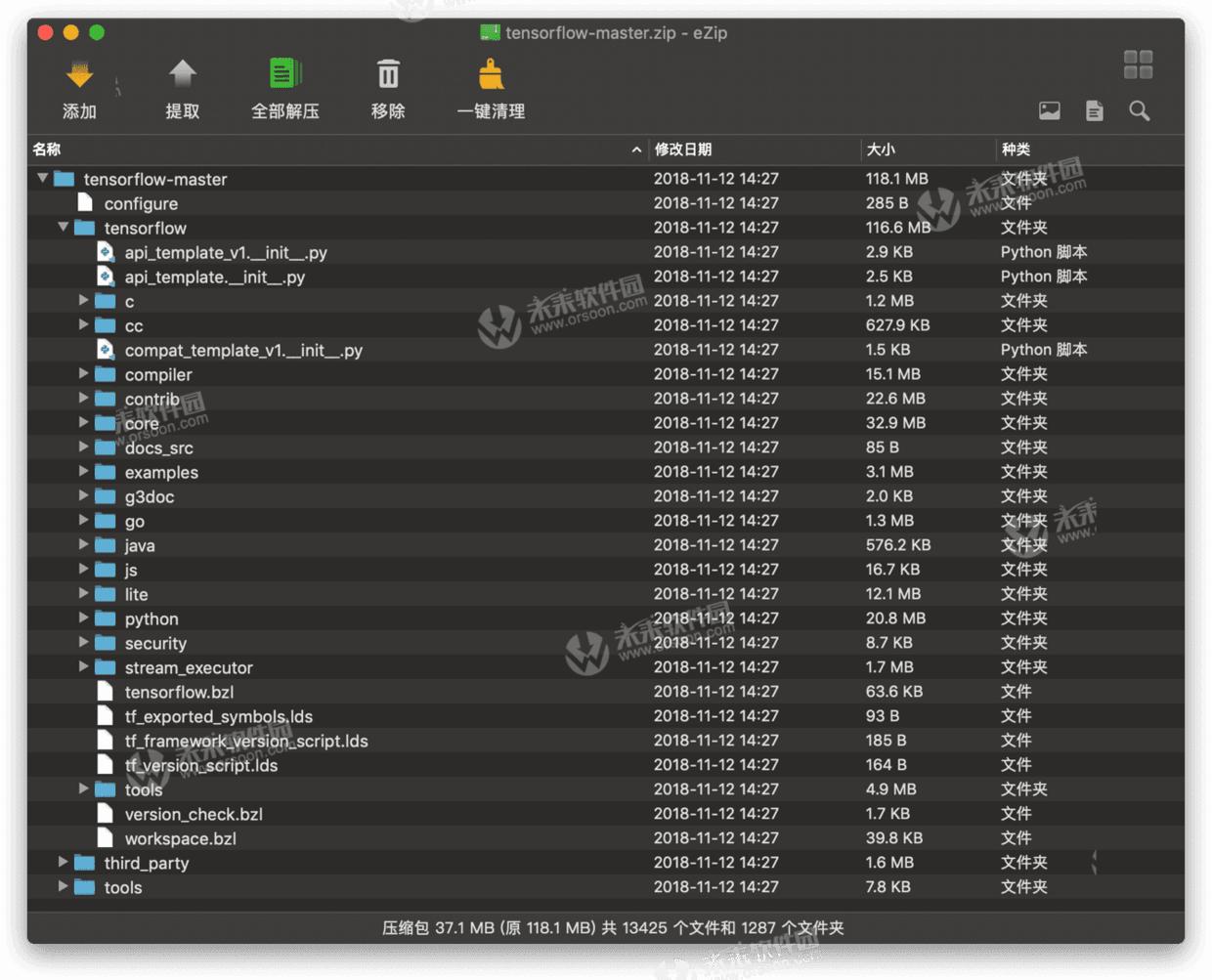Click the 63.6 KB size of tensorflow.bzl

tap(894, 692)
